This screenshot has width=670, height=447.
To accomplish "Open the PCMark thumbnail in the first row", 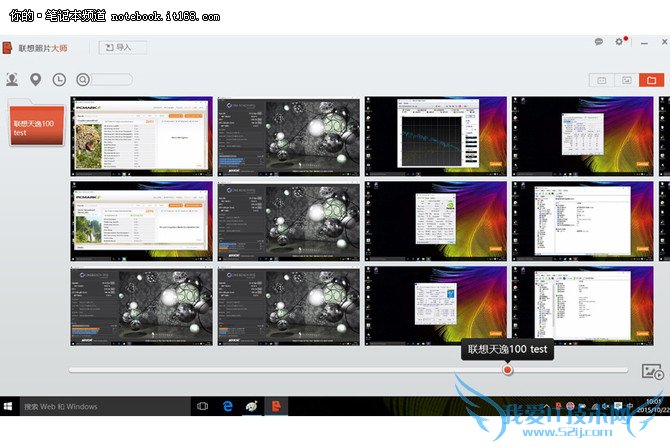I will (141, 136).
